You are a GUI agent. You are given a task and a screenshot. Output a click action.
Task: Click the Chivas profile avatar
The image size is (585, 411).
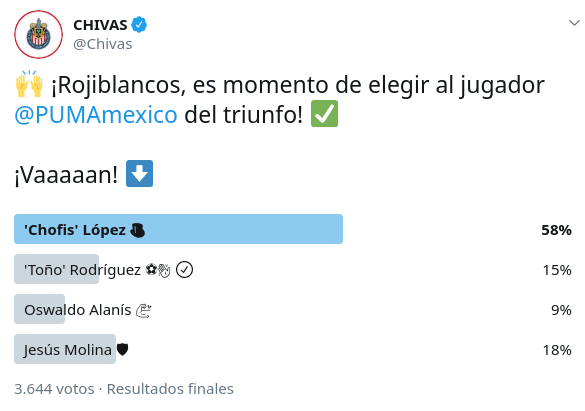point(38,34)
